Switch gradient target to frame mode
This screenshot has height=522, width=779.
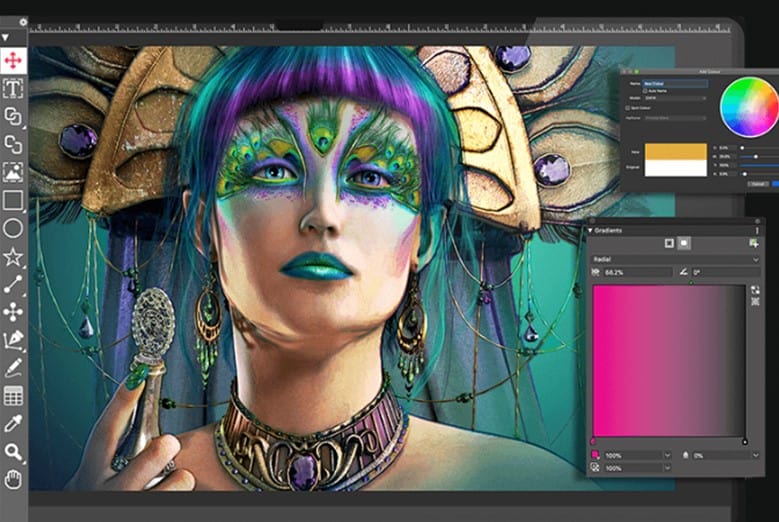669,243
